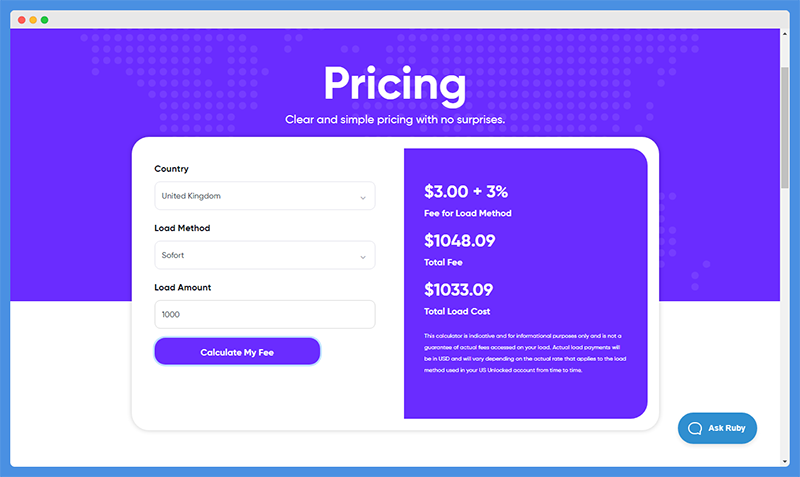Open the Load Method dropdown showing Sofort

click(265, 255)
